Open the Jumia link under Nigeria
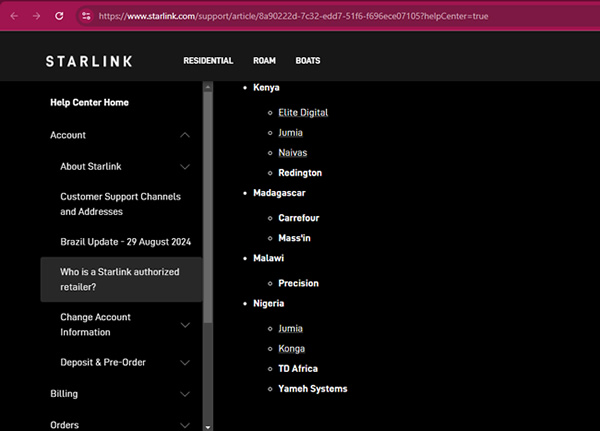The image size is (600, 431). coord(290,328)
